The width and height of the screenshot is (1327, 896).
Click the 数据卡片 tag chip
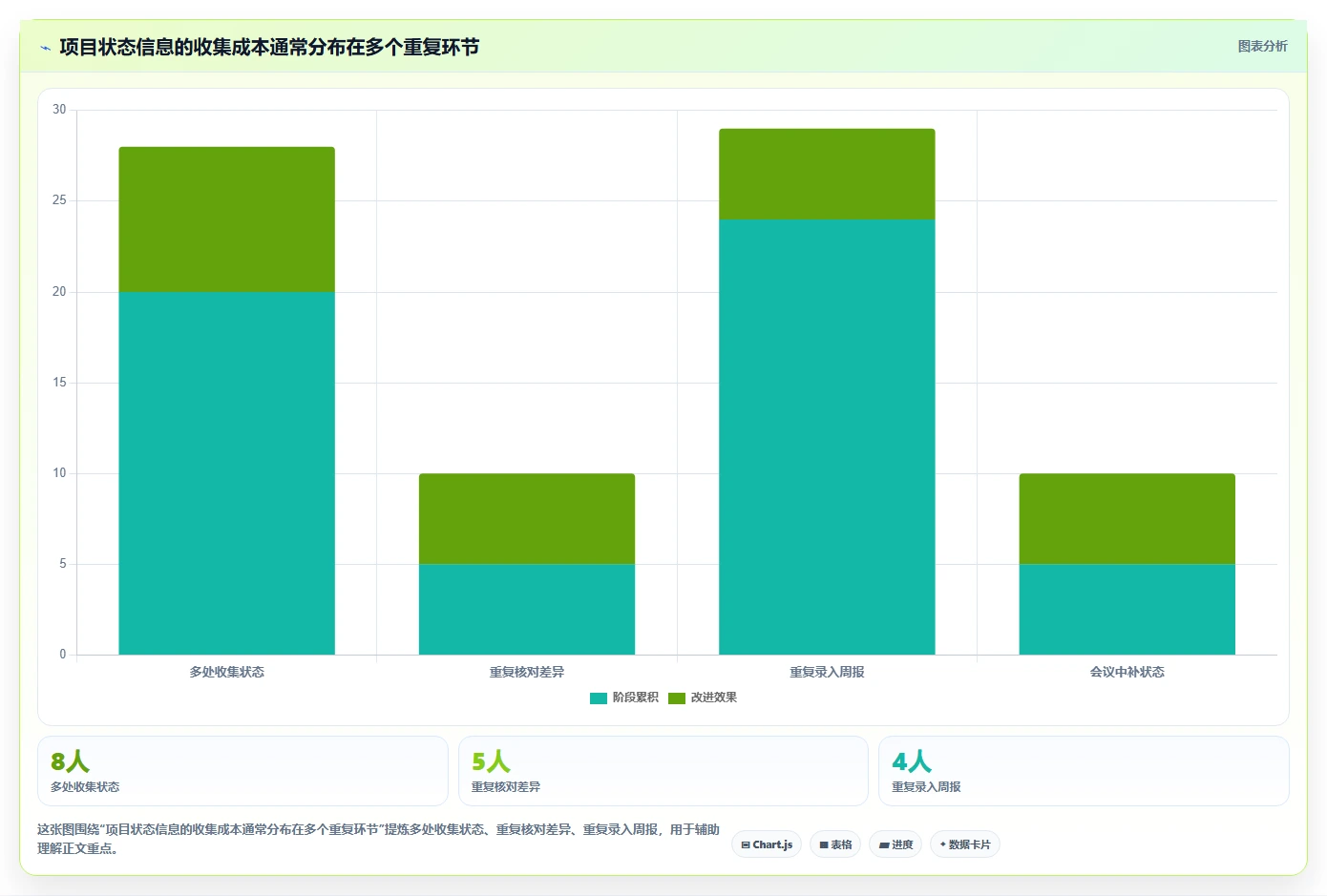click(964, 844)
